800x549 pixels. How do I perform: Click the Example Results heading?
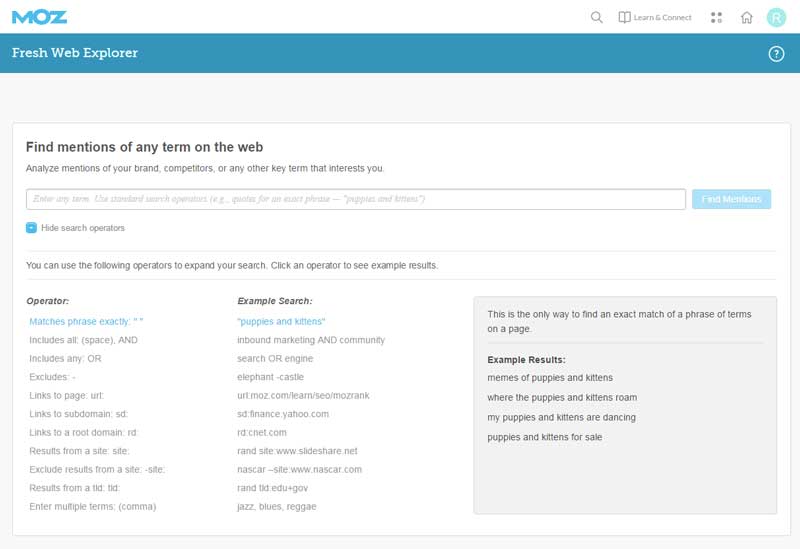[x=527, y=360]
